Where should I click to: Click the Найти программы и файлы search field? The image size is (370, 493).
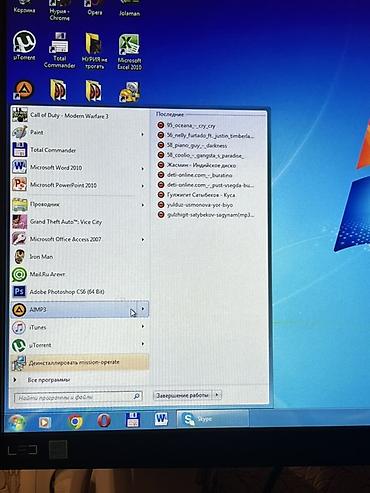(x=78, y=397)
